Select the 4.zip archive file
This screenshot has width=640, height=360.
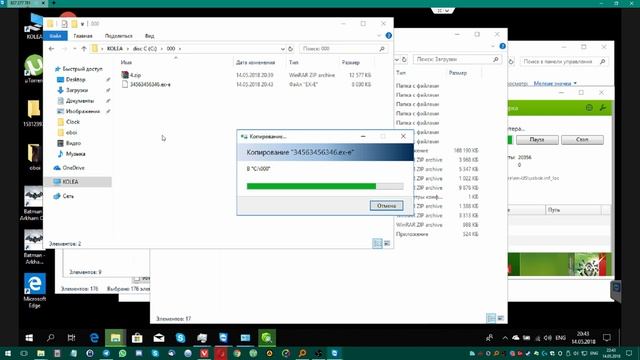coord(131,75)
